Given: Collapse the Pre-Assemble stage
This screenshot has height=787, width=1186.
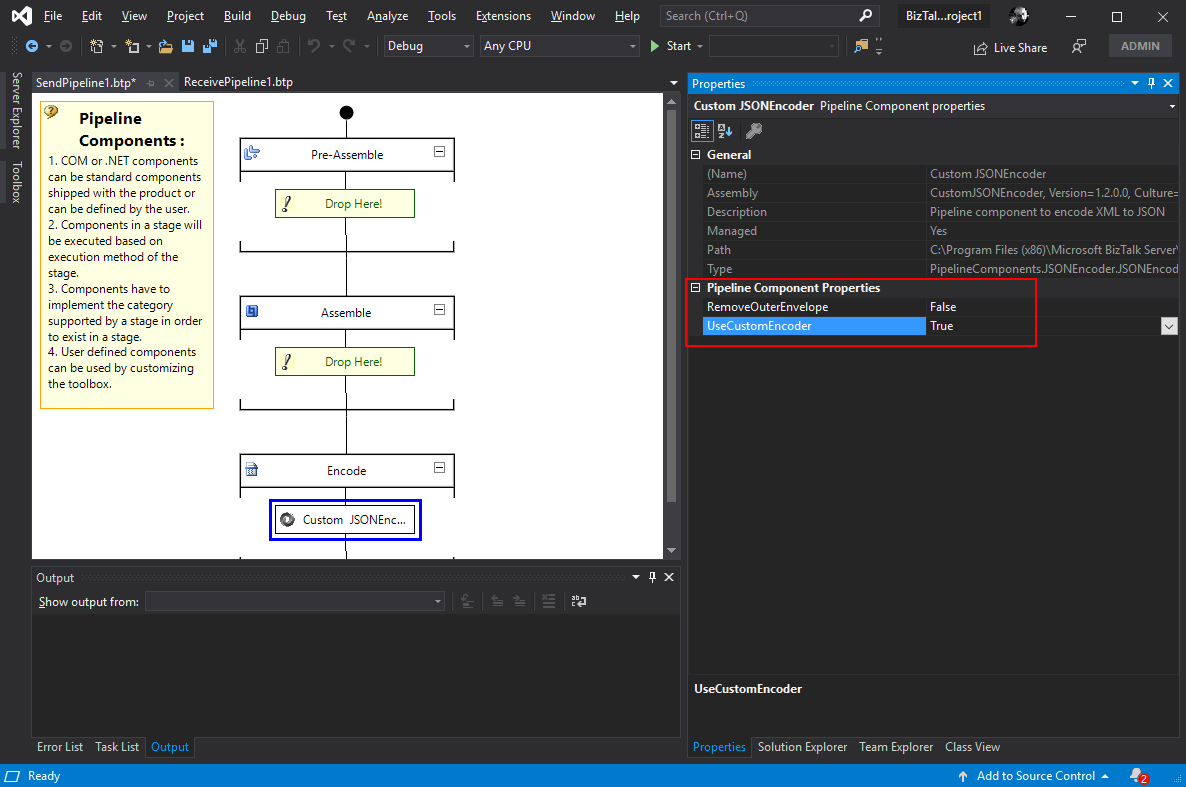Looking at the screenshot, I should point(439,152).
